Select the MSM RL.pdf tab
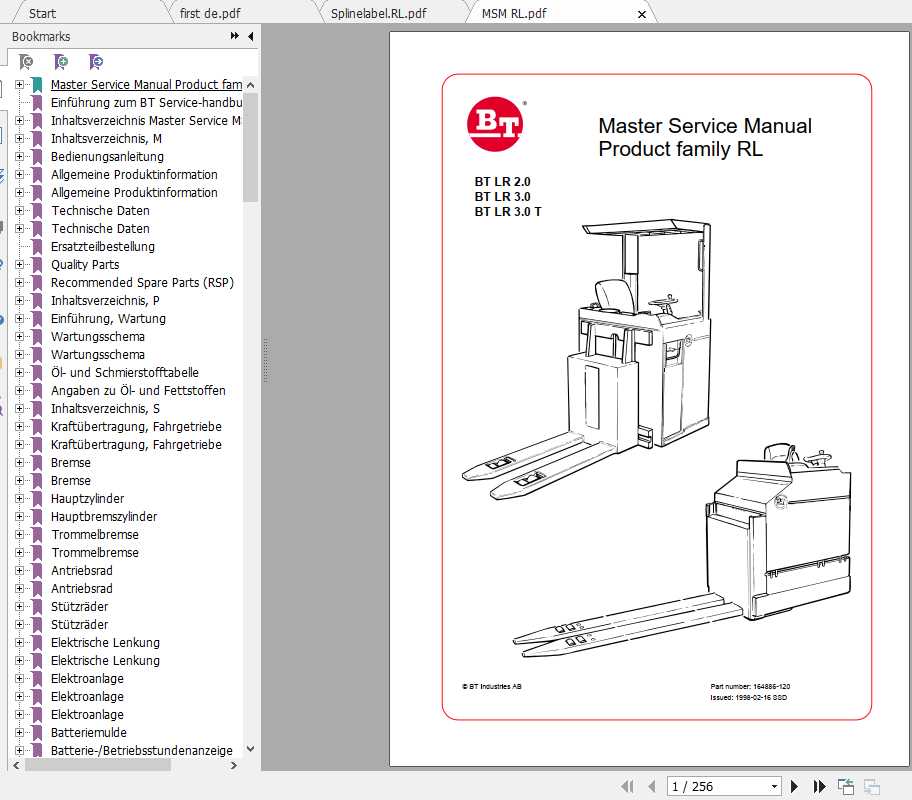912x800 pixels. (x=514, y=13)
